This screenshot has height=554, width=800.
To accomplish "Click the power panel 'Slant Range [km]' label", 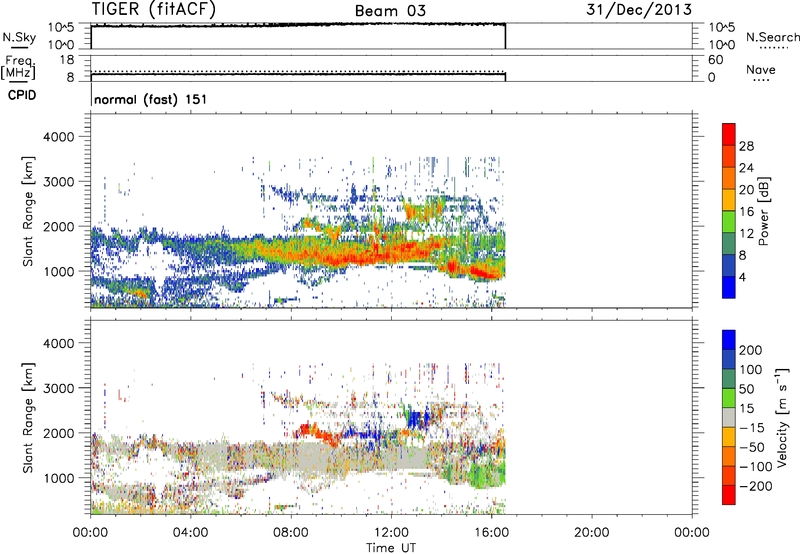I will coord(28,211).
